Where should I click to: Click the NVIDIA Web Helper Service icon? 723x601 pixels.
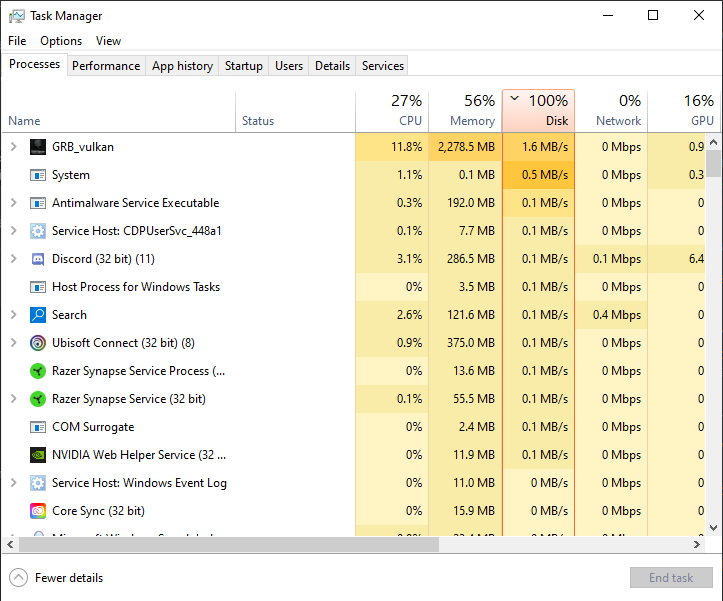click(38, 455)
